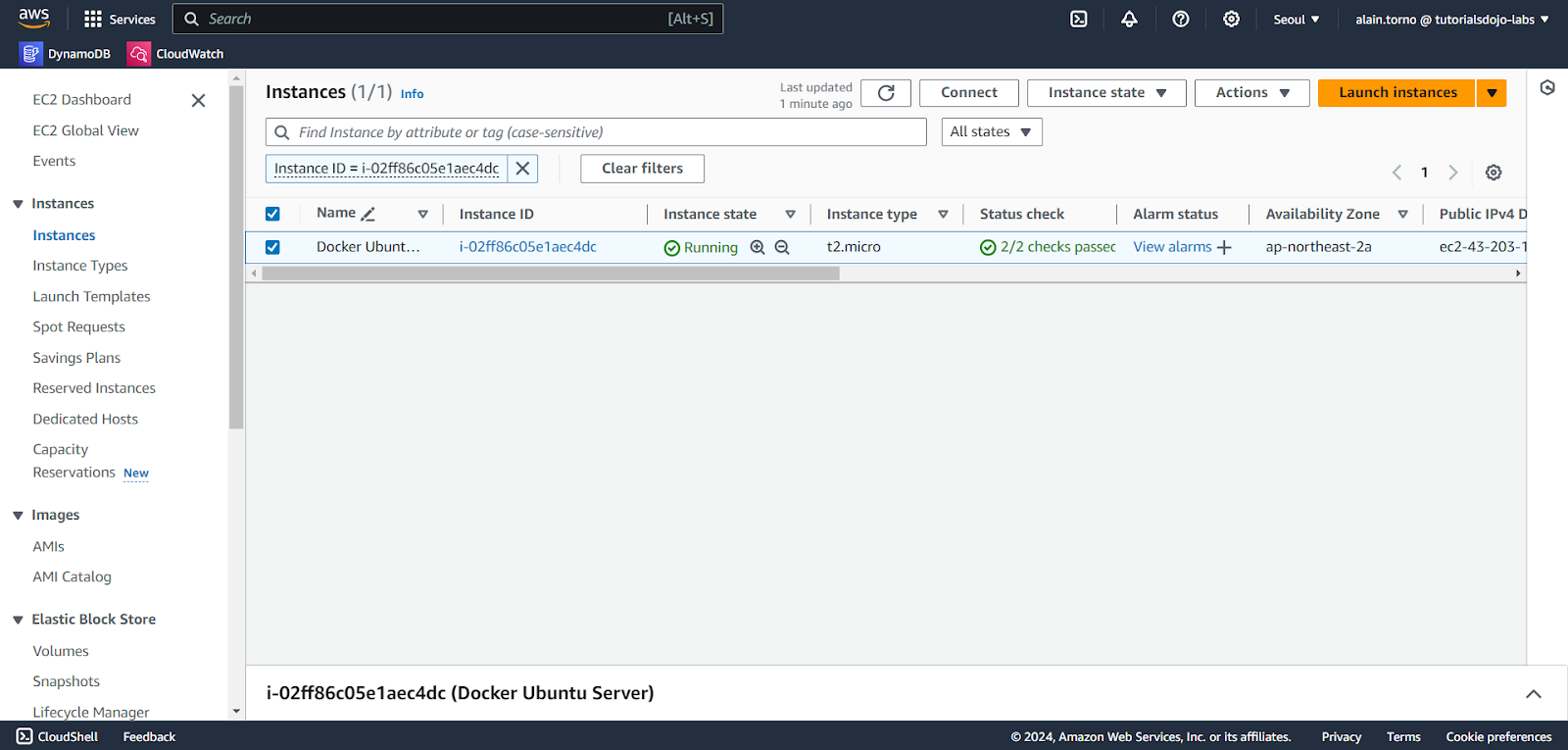Open AMI Catalog page
The height and width of the screenshot is (750, 1568).
72,577
